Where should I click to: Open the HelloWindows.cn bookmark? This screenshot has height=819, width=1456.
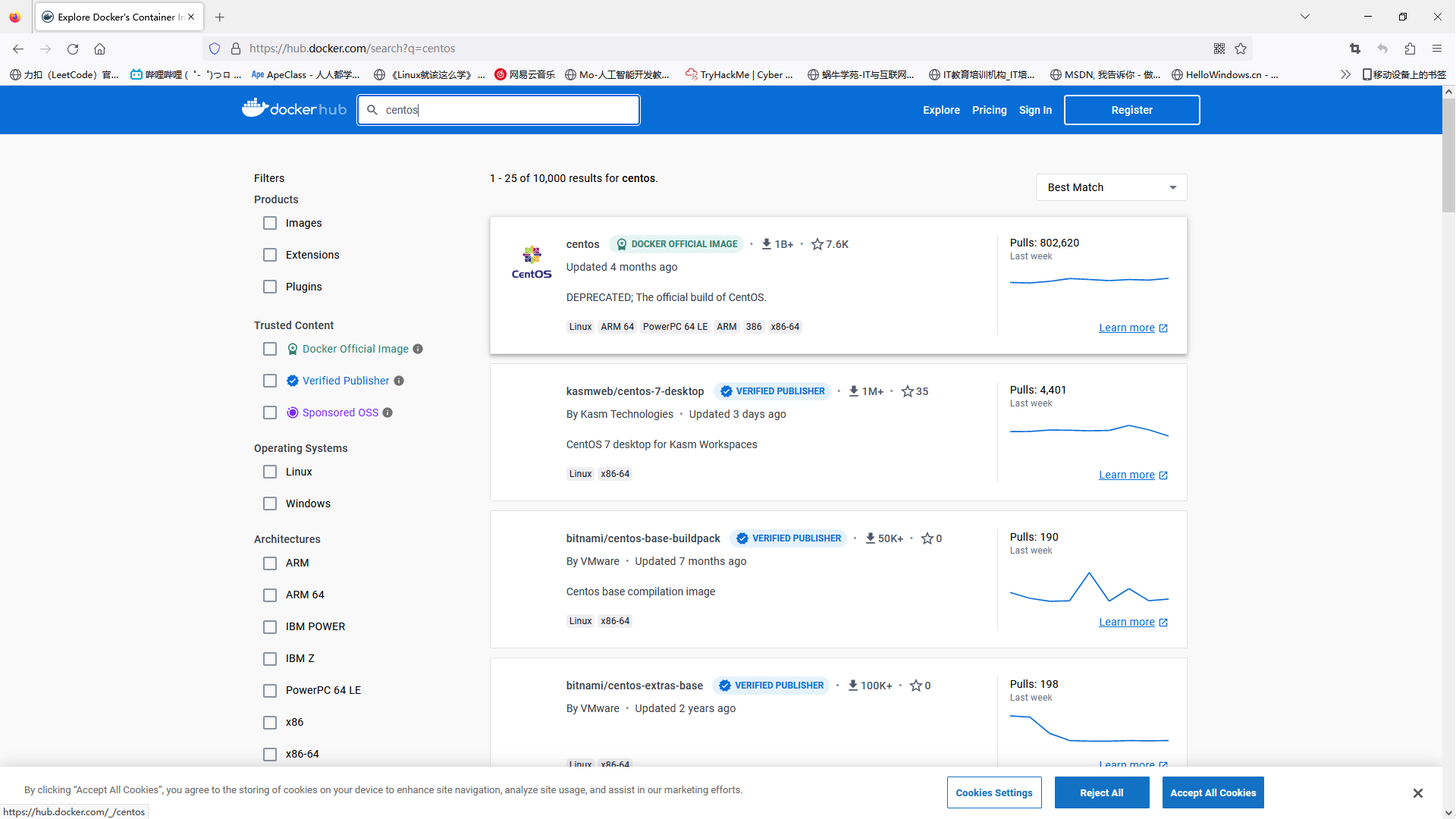click(1225, 74)
